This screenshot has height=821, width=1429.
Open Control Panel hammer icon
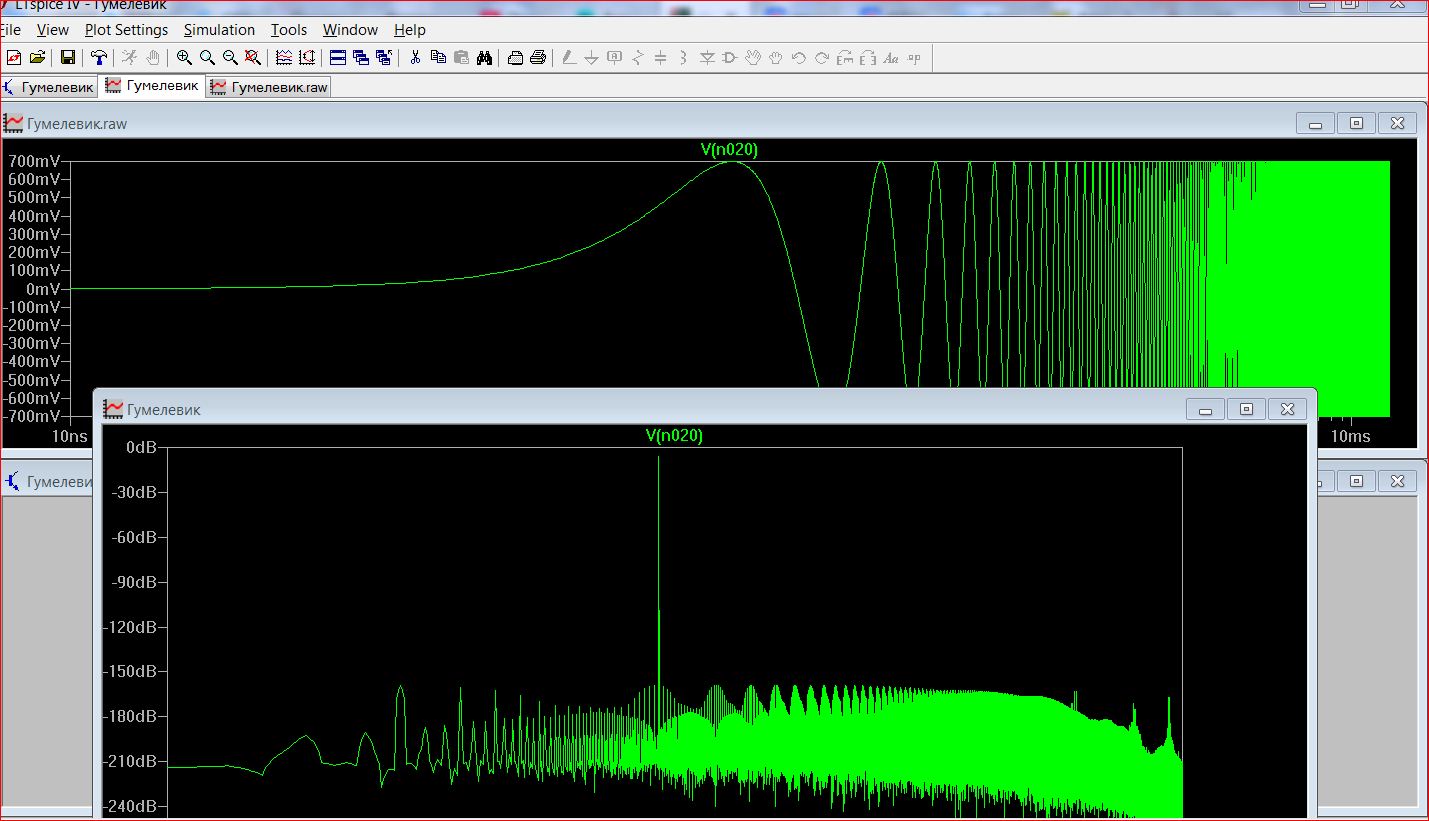click(x=98, y=58)
